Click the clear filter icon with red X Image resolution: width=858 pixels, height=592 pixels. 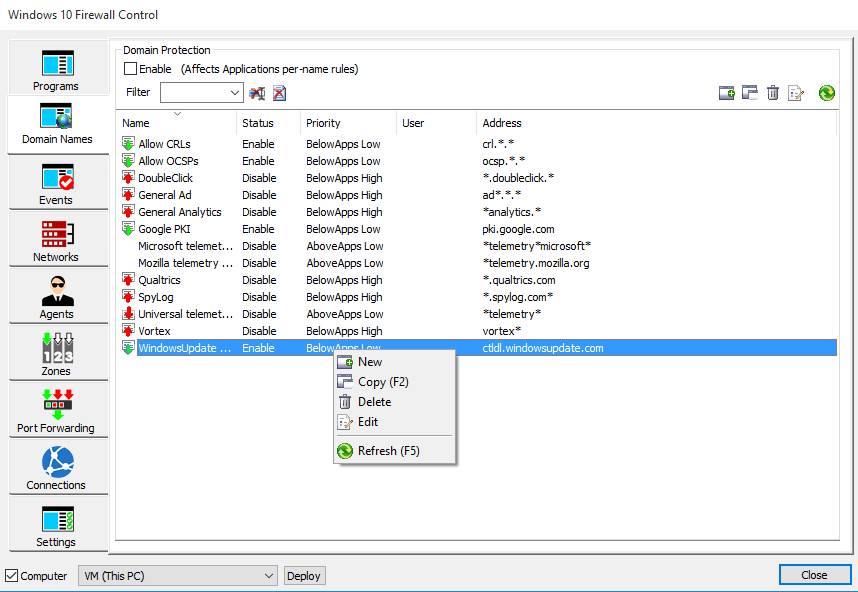(x=279, y=93)
